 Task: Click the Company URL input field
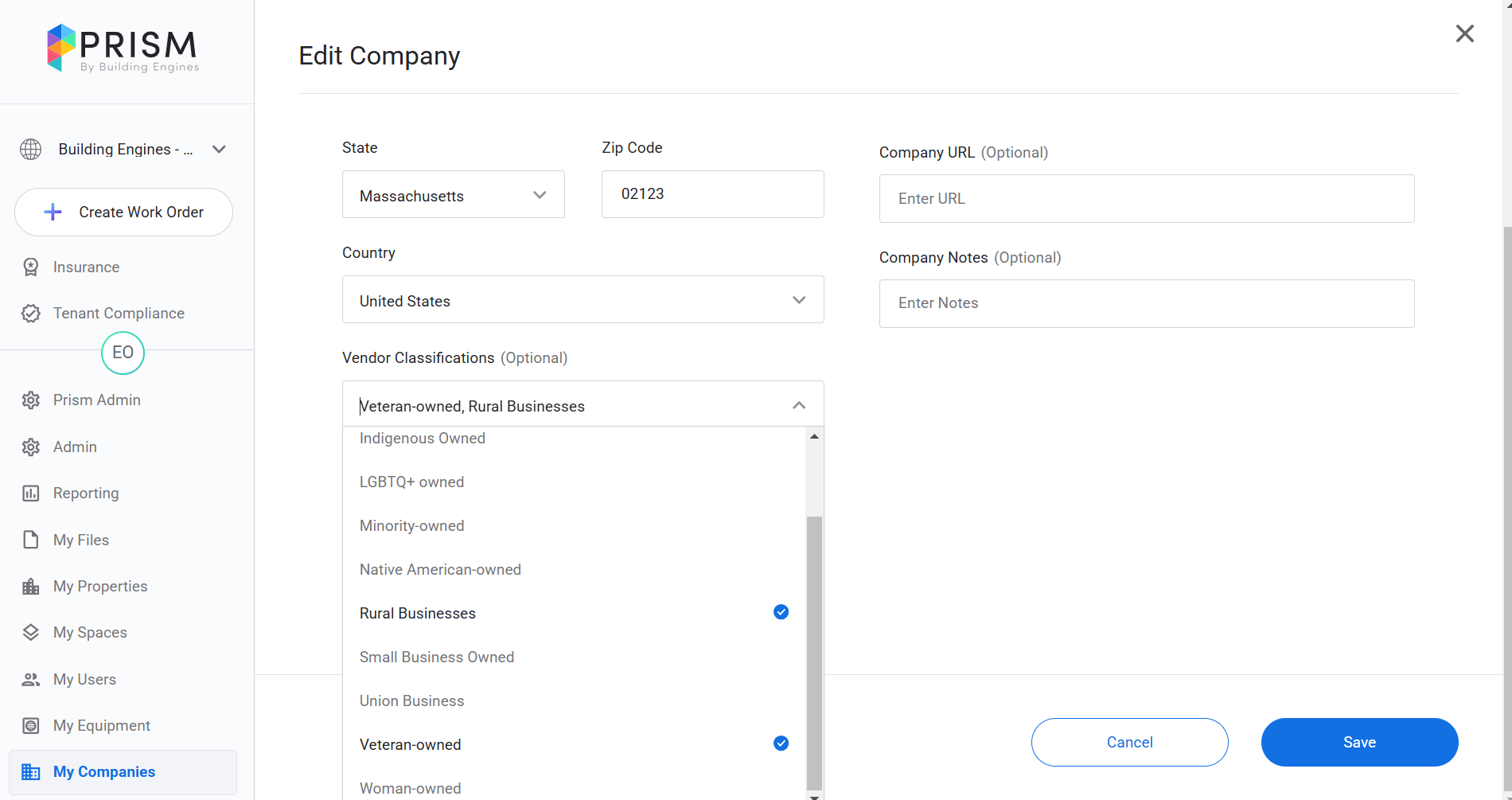tap(1146, 199)
